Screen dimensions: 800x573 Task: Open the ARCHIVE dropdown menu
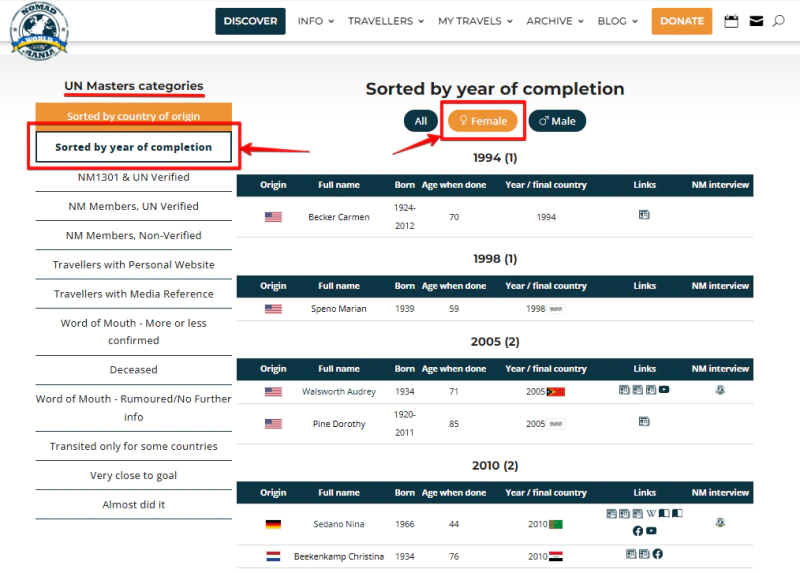pos(555,21)
